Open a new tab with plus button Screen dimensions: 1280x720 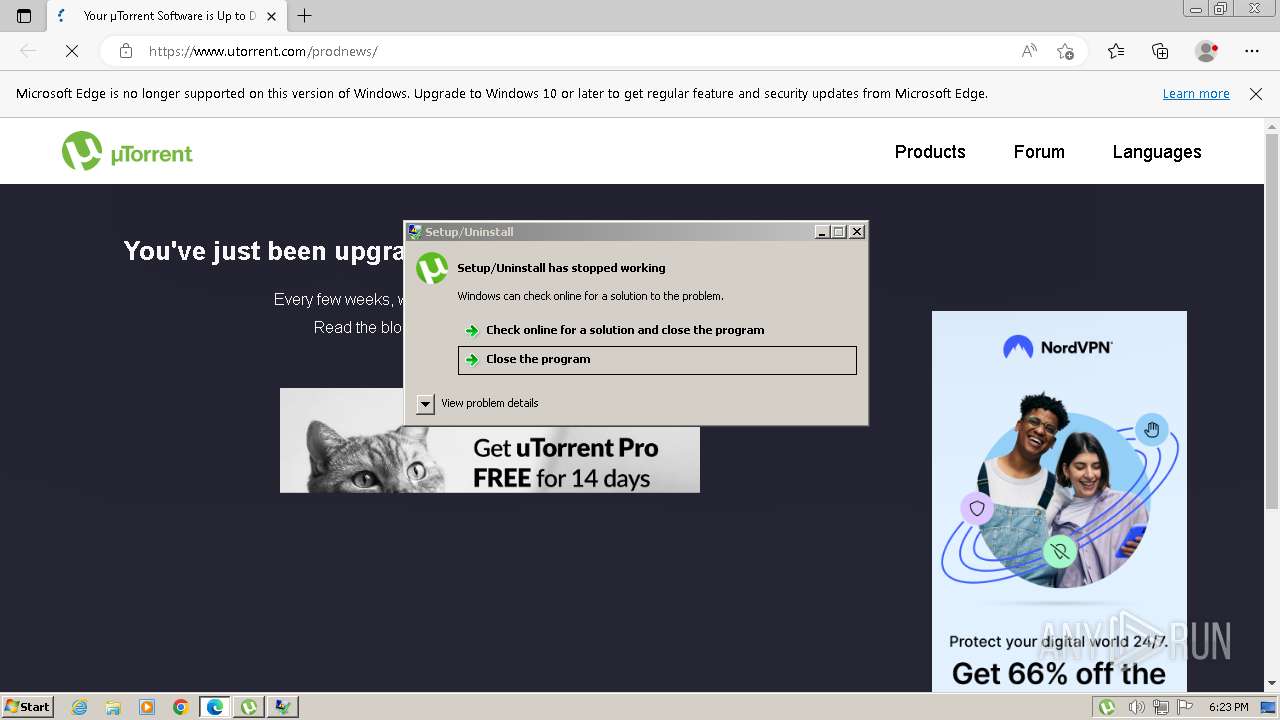click(x=305, y=16)
